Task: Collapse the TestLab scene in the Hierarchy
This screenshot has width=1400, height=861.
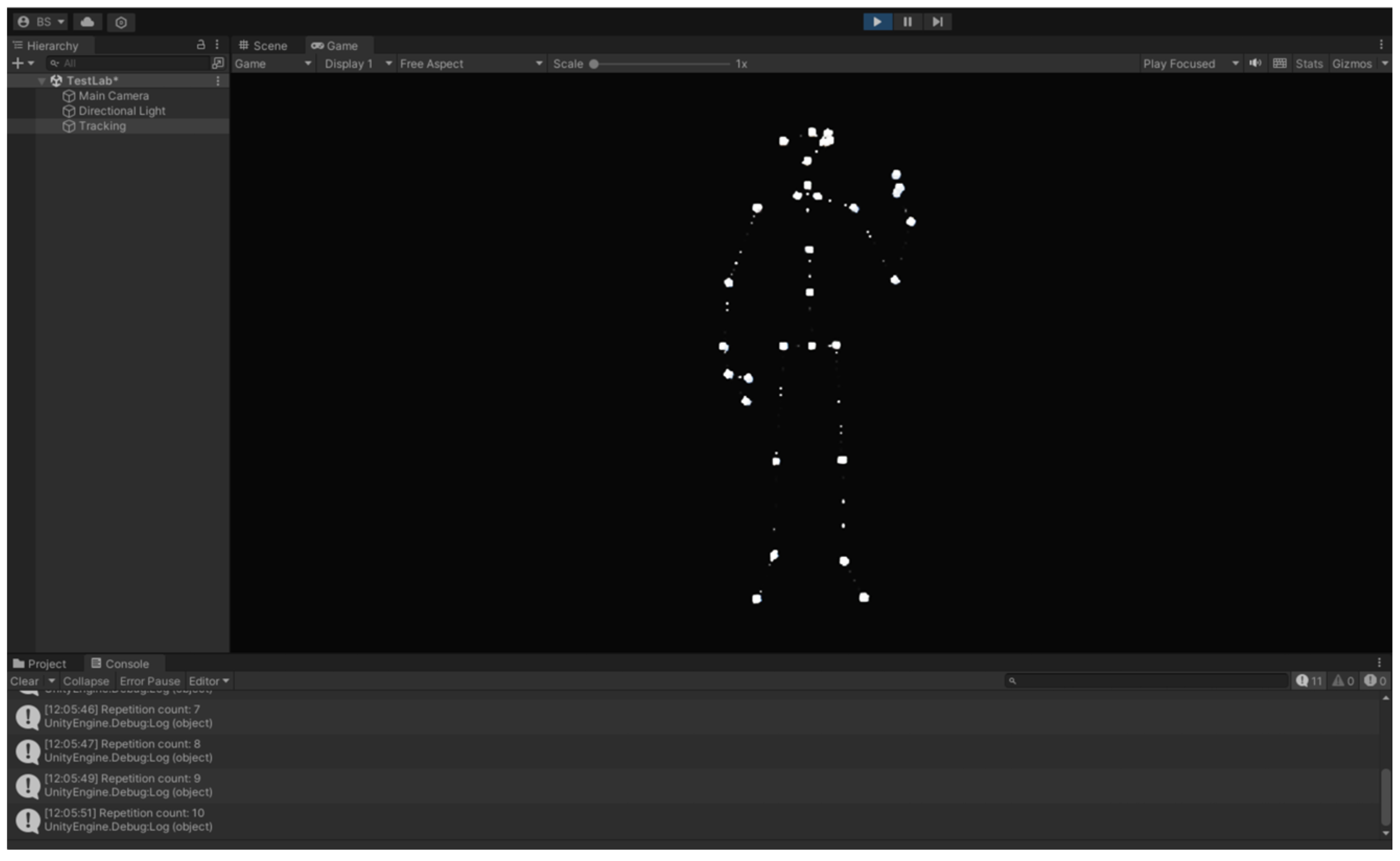Action: [x=41, y=81]
